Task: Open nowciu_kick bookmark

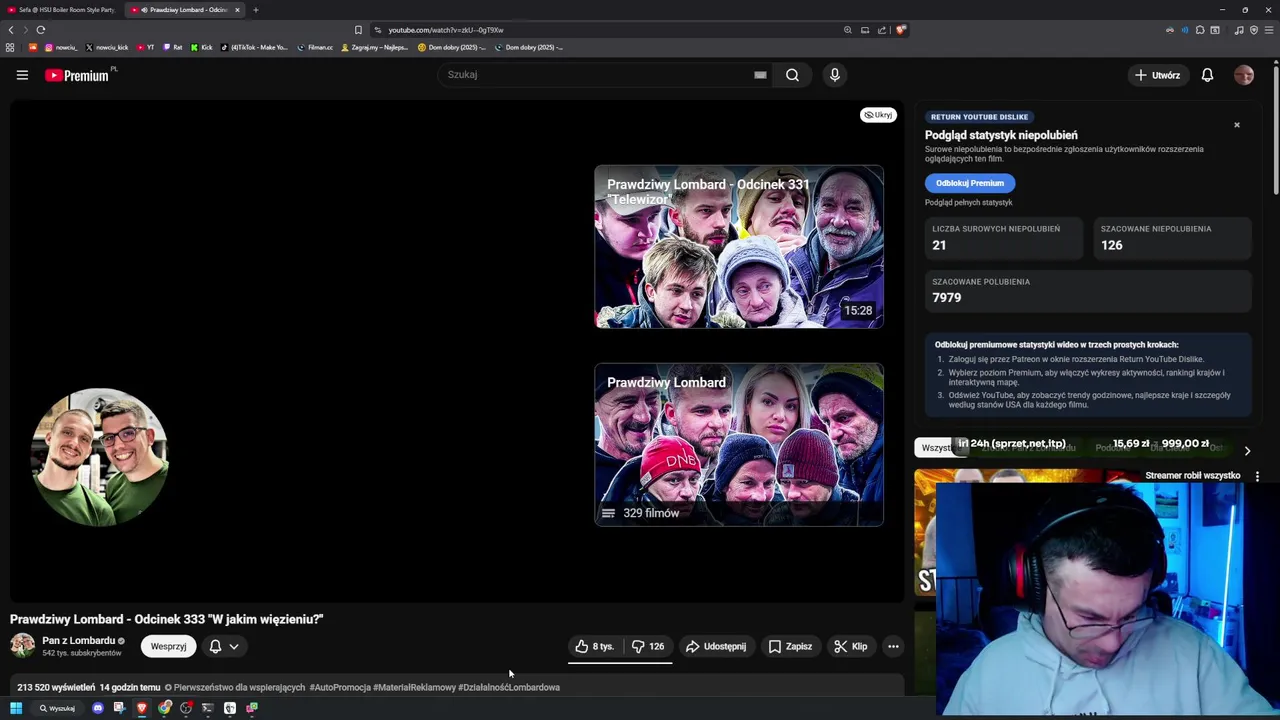Action: 107,47
